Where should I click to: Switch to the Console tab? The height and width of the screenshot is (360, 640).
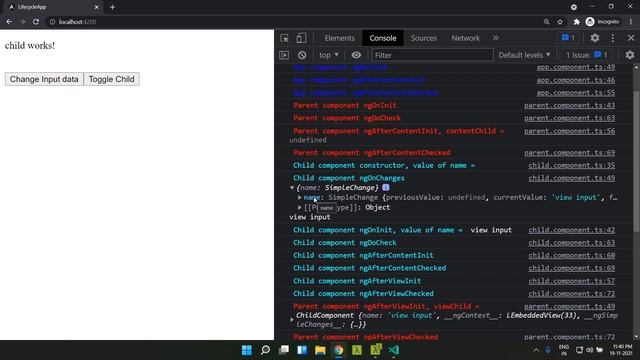pyautogui.click(x=383, y=38)
